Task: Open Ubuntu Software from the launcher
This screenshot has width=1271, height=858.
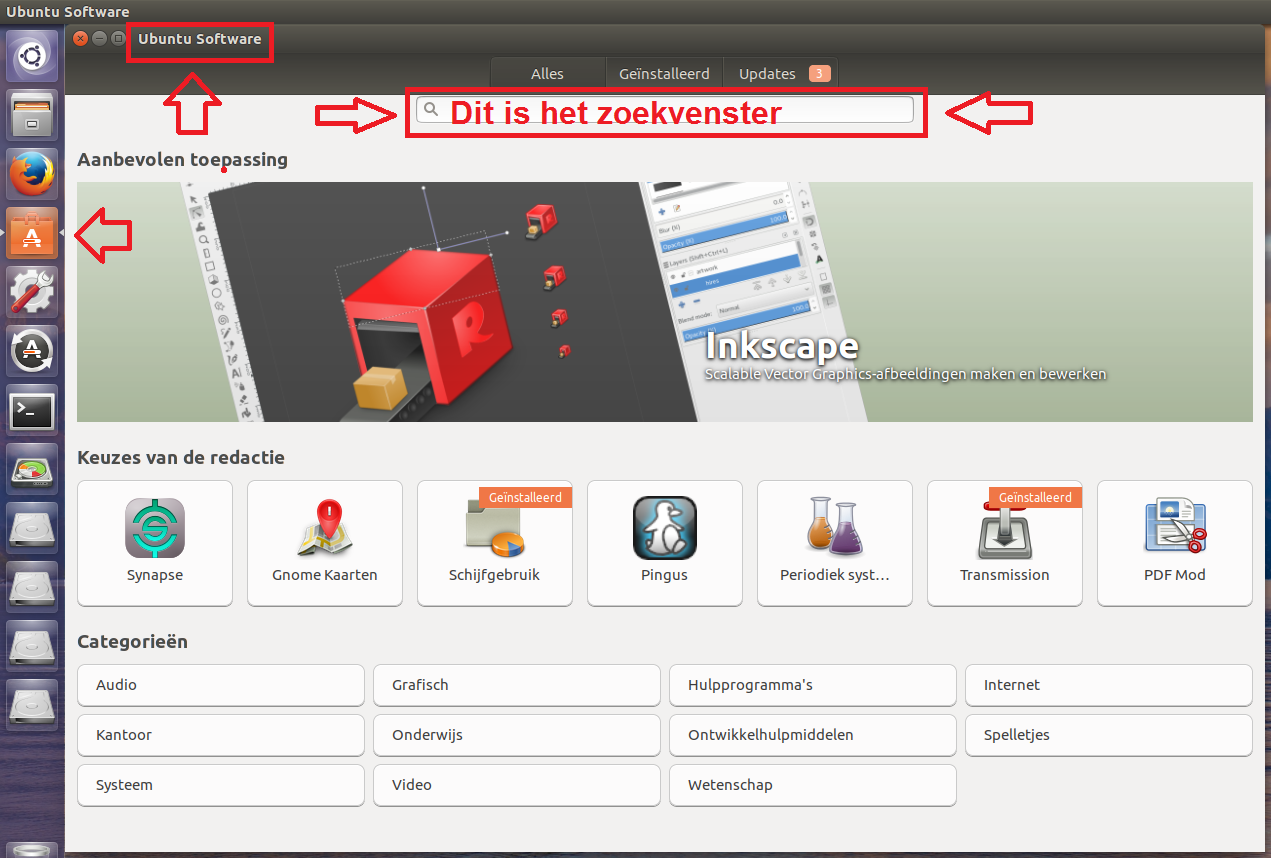Action: 32,233
